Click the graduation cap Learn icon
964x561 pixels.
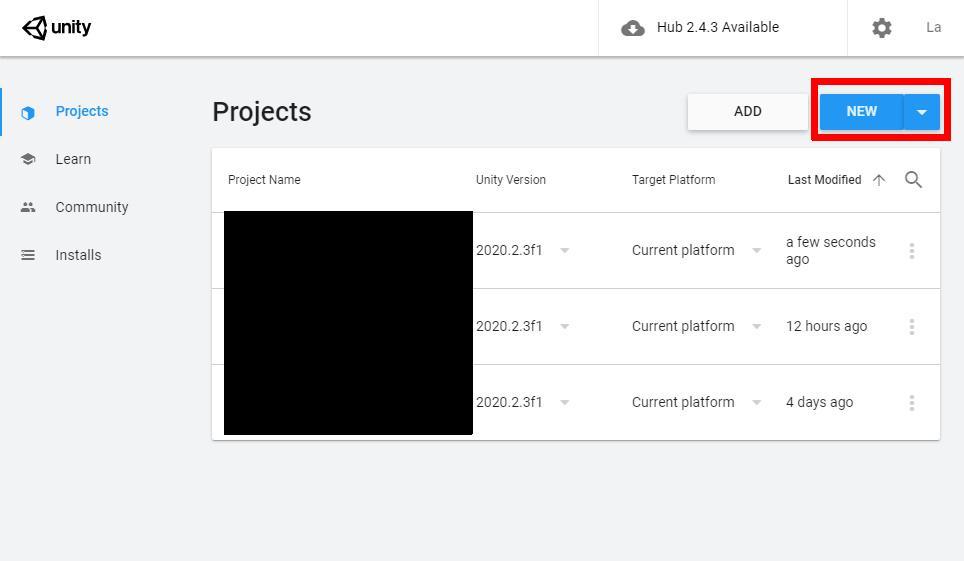point(28,159)
